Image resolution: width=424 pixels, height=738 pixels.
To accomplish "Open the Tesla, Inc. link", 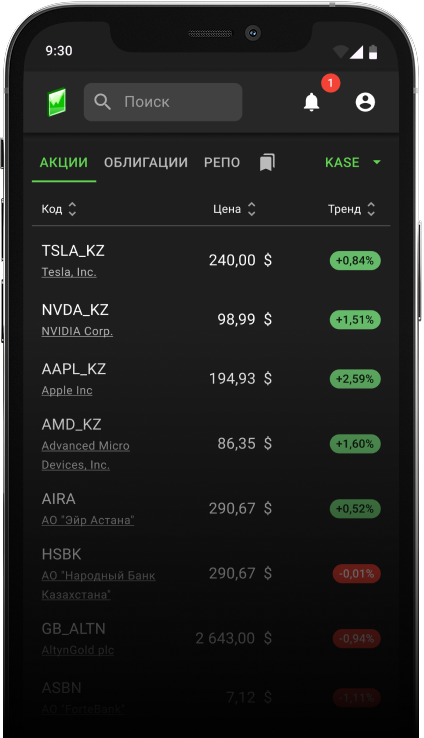I will click(x=69, y=272).
